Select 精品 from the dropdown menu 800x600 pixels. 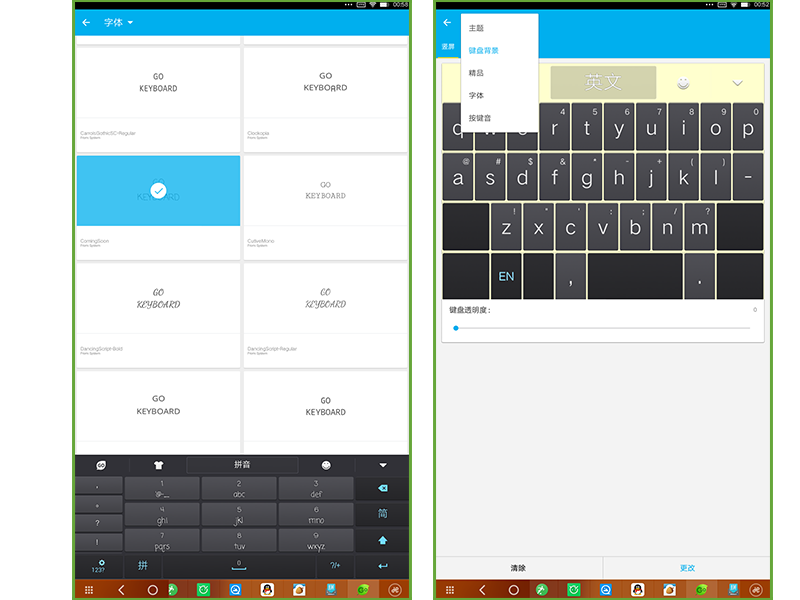pos(499,73)
